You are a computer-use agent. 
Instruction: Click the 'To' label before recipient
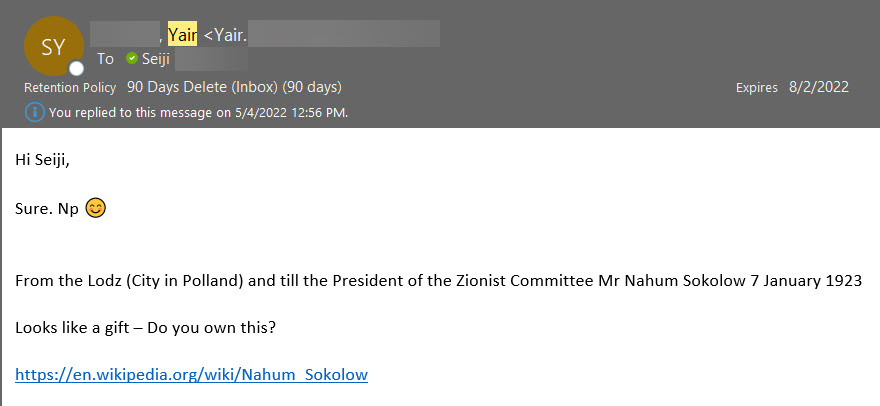pyautogui.click(x=105, y=59)
